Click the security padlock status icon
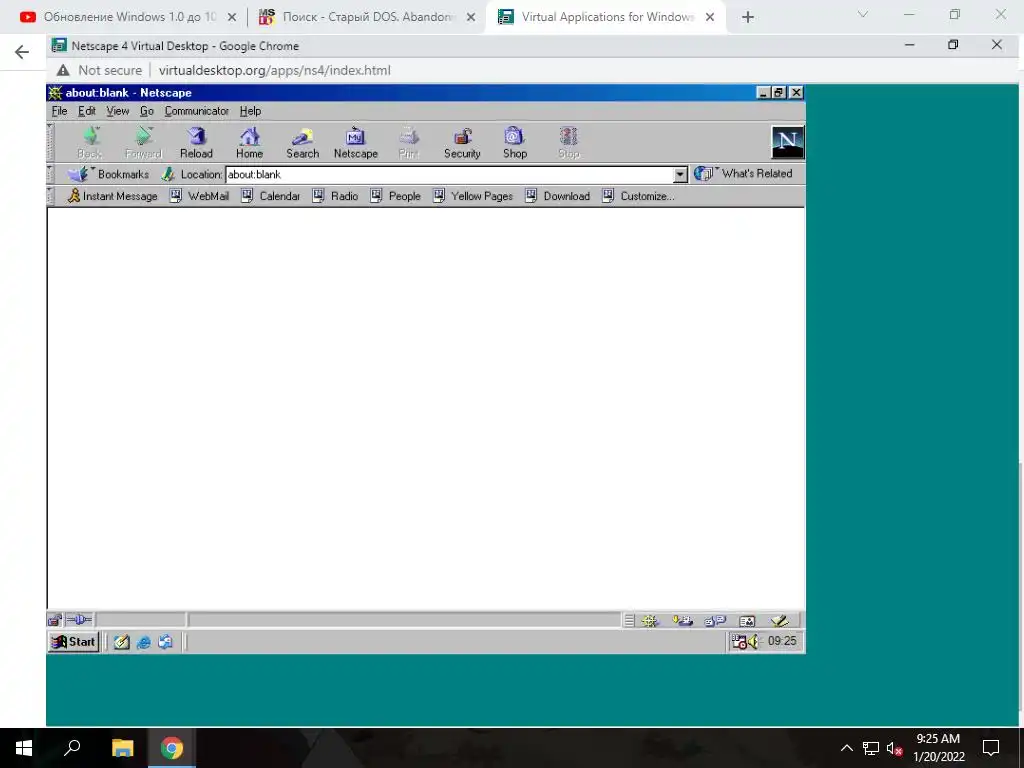The image size is (1024, 768). point(55,620)
